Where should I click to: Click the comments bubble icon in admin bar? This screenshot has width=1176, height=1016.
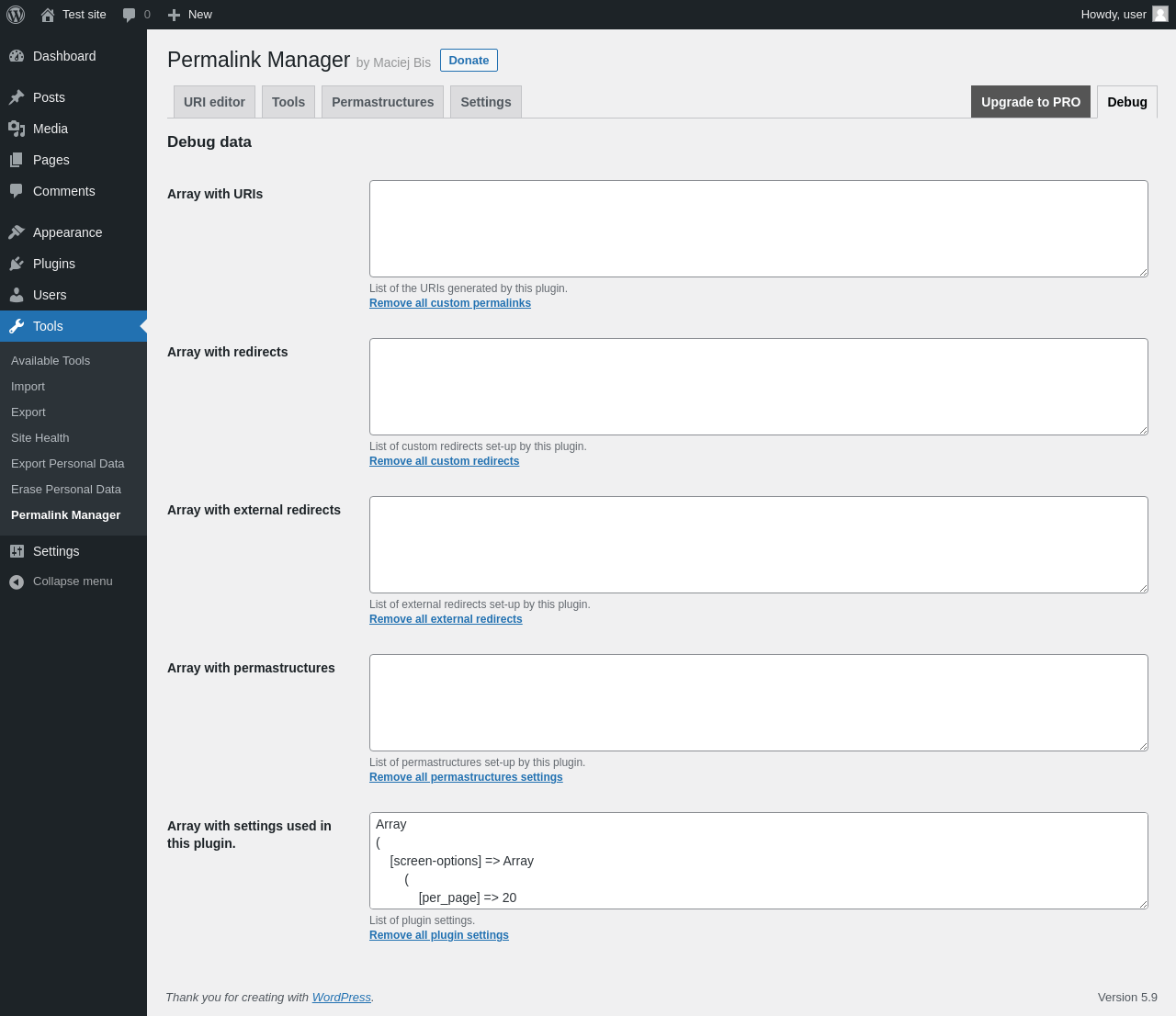129,15
